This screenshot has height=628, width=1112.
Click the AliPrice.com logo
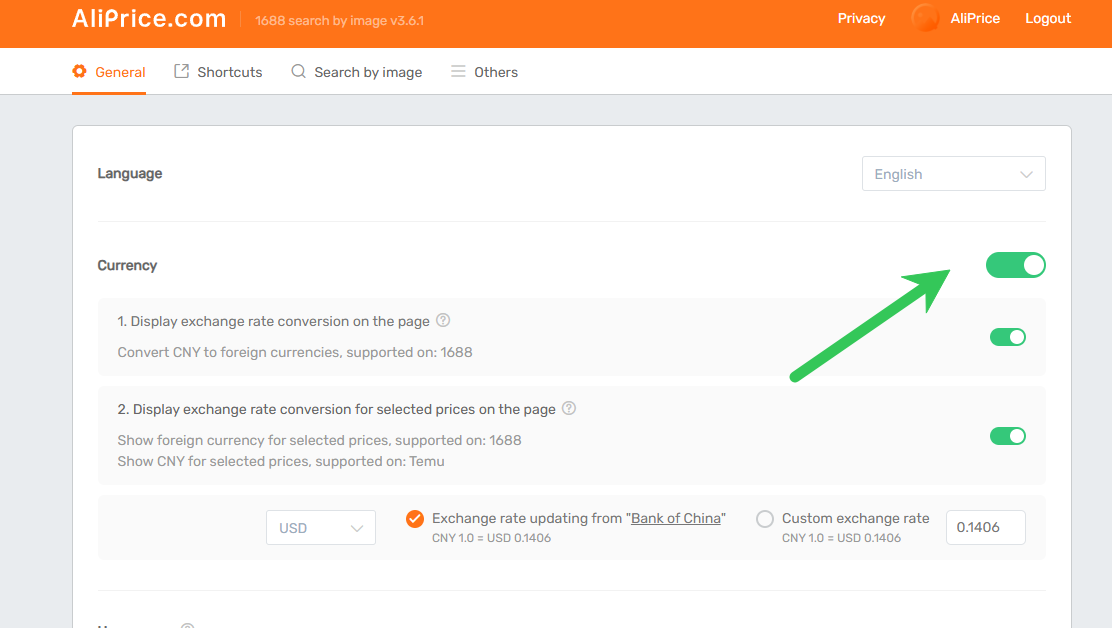[x=149, y=19]
